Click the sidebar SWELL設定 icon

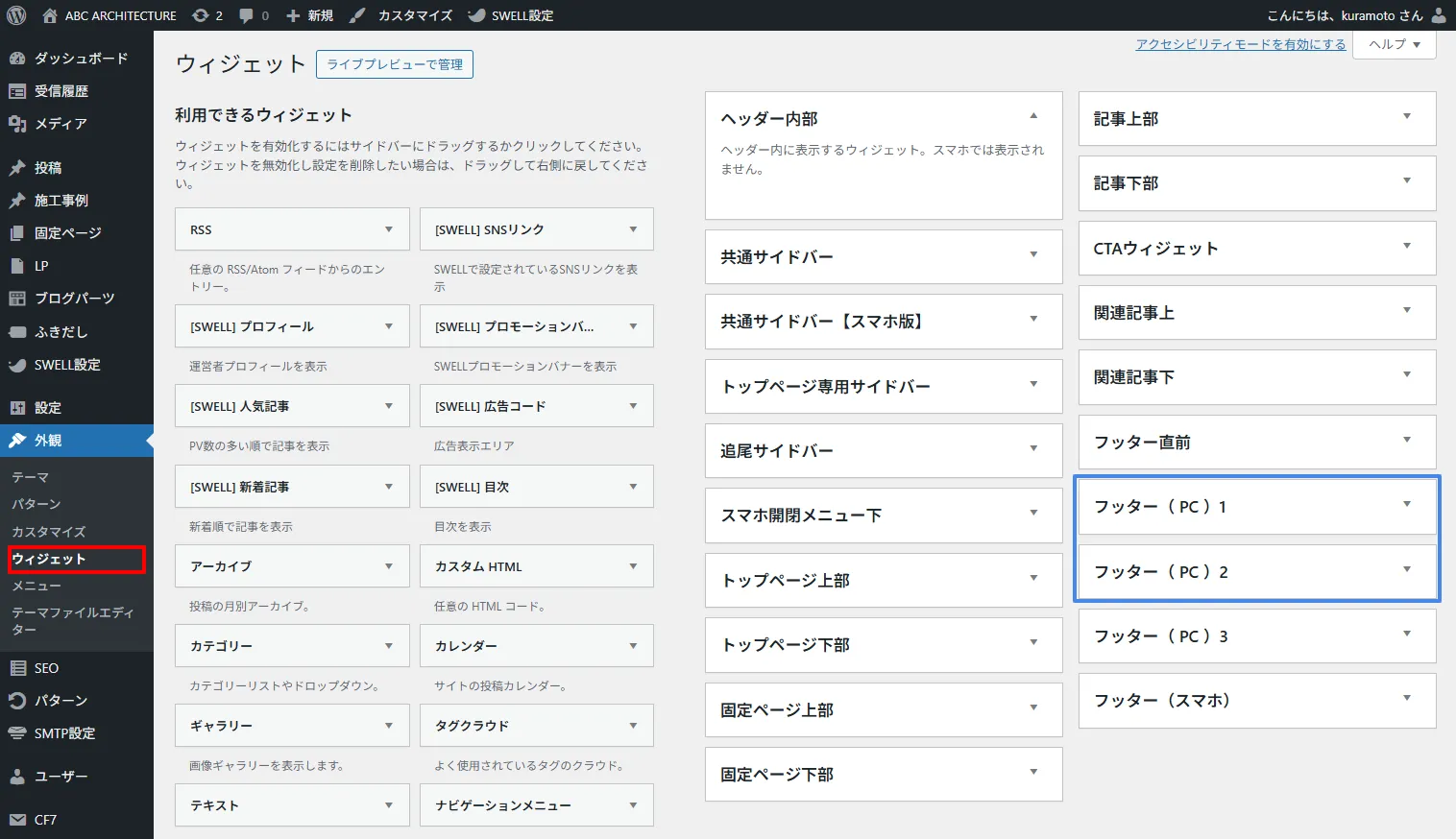pos(17,365)
